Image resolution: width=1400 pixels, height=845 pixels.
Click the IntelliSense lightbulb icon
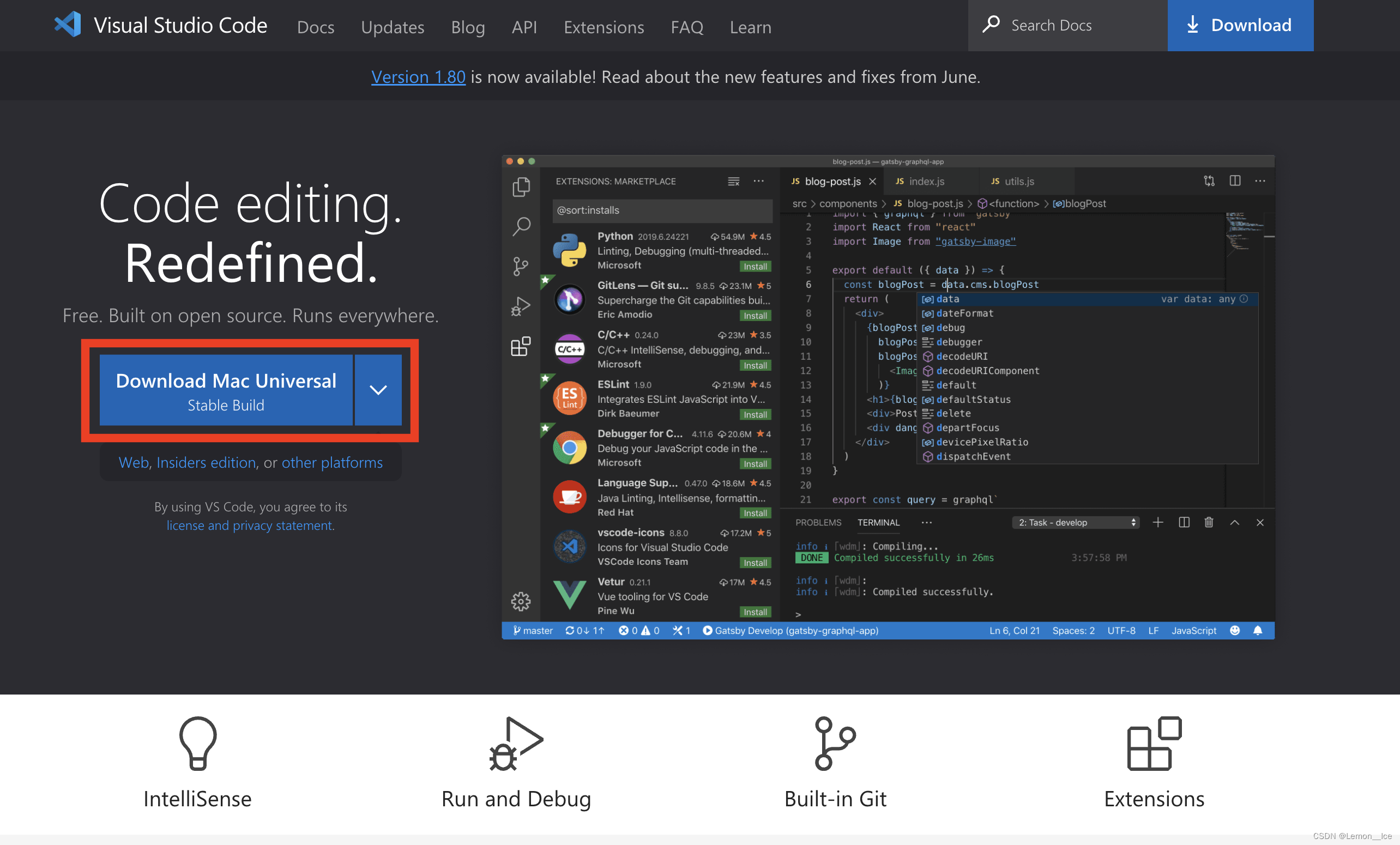coord(197,743)
